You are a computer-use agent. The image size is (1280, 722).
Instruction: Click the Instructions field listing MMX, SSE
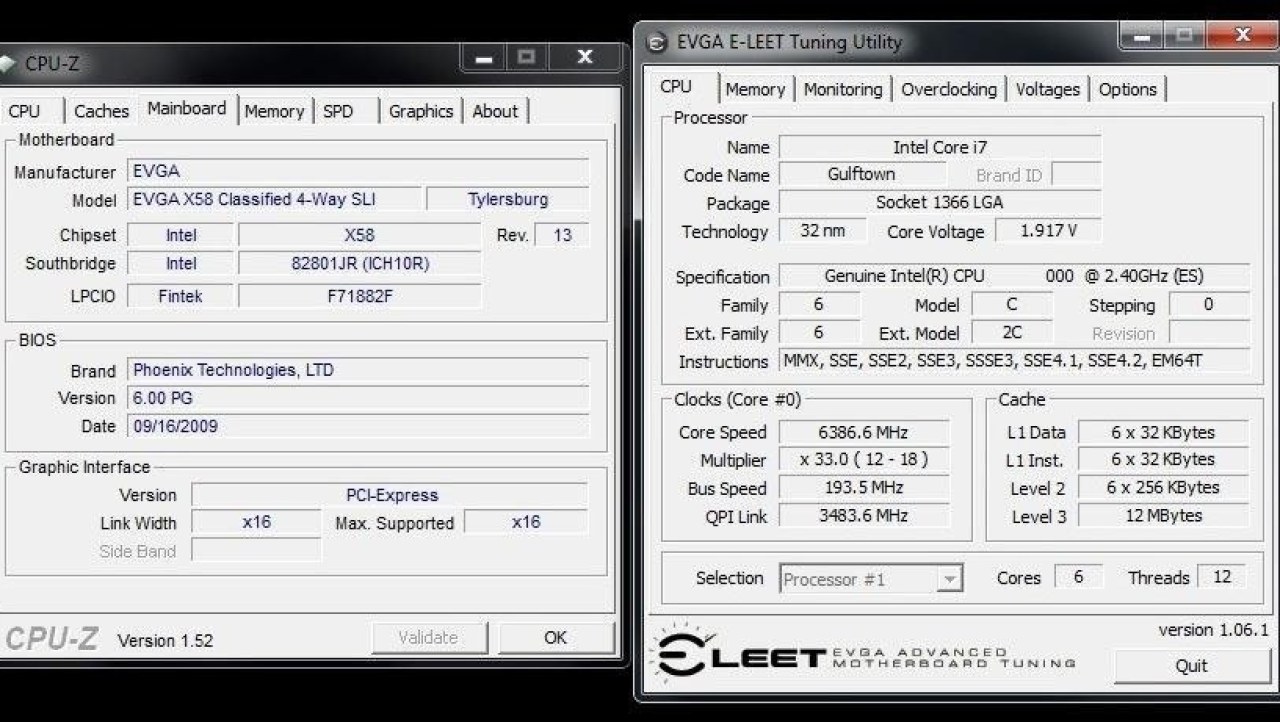pos(1014,361)
